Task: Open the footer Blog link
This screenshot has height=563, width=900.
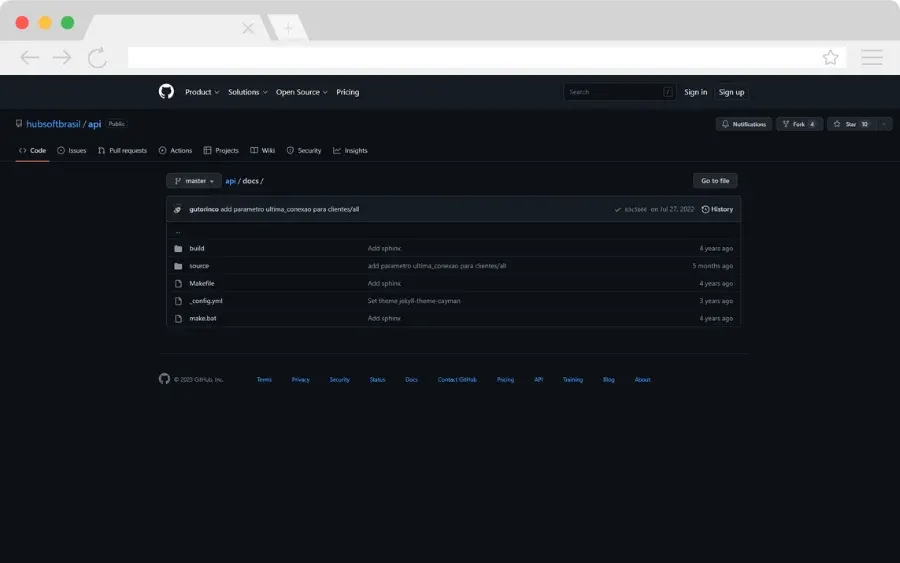Action: tap(608, 379)
